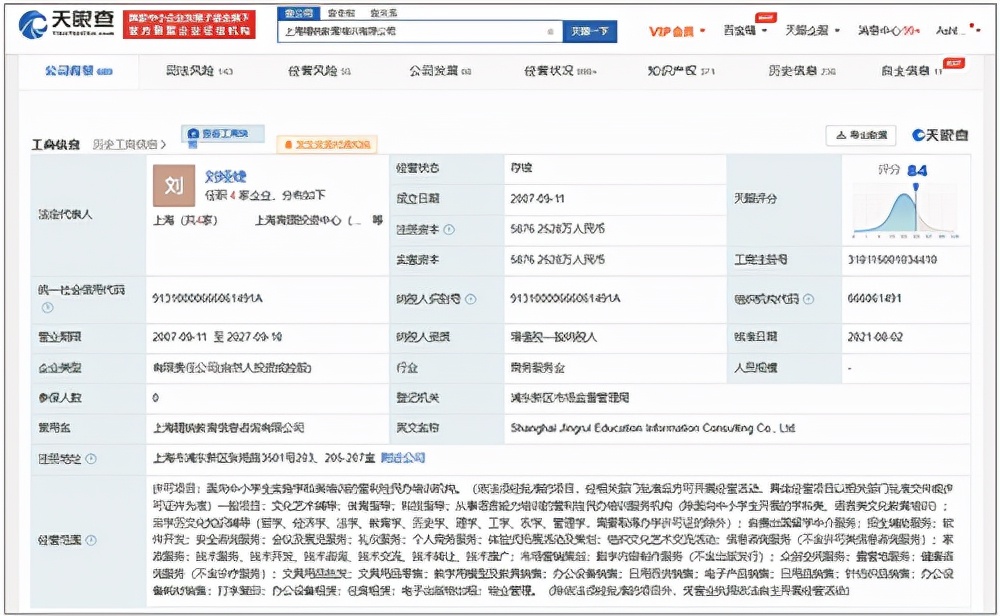This screenshot has width=1000, height=616.
Task: Click the 导出数据 export button
Action: pos(861,135)
